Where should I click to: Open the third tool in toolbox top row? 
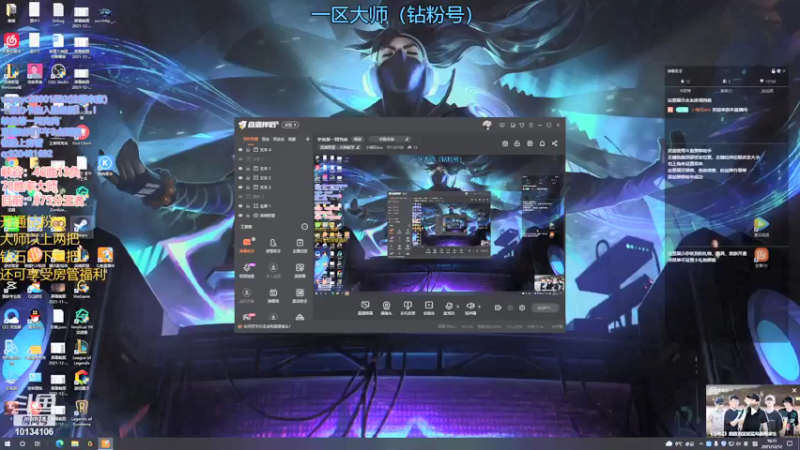pyautogui.click(x=299, y=245)
